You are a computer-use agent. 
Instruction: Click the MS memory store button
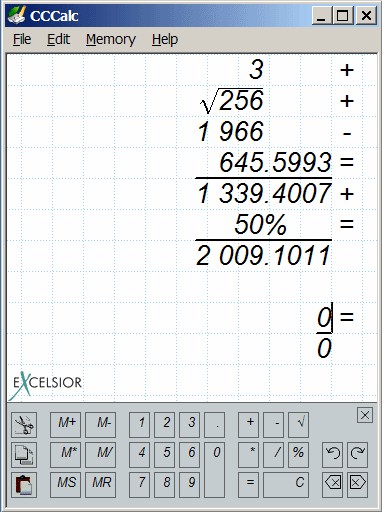[x=65, y=485]
